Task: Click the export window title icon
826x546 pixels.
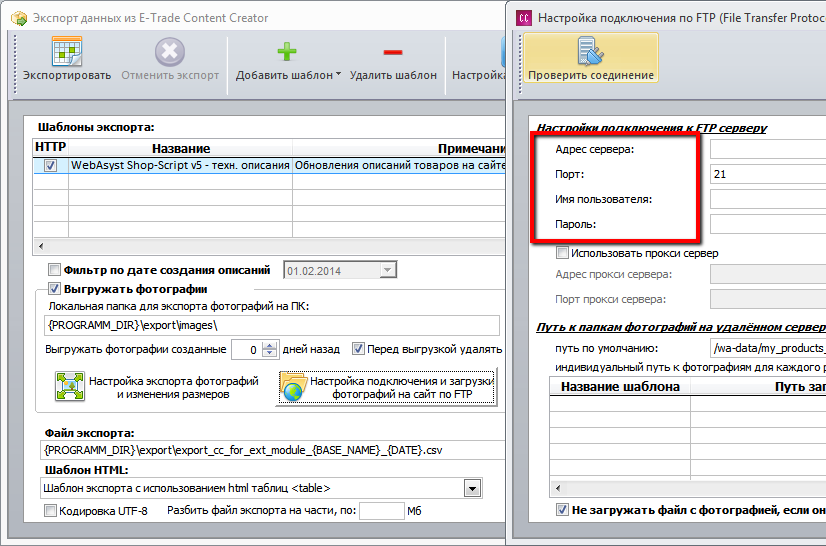Action: click(19, 18)
